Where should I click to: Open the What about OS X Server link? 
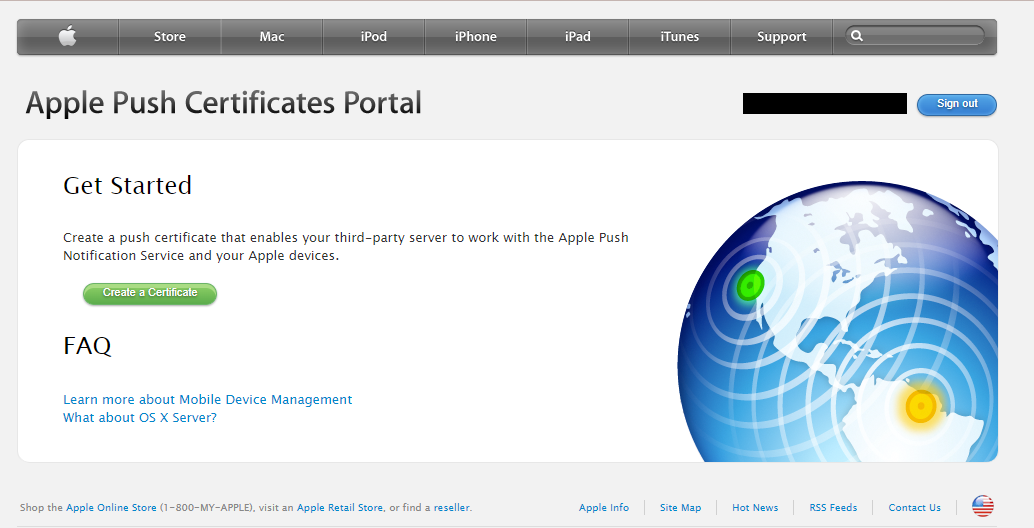coord(140,417)
